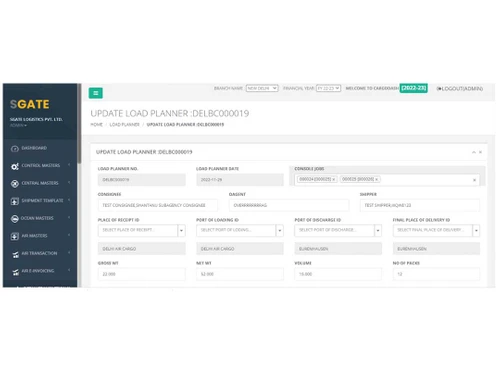Toggle the green hamburger sidebar button

pos(96,93)
